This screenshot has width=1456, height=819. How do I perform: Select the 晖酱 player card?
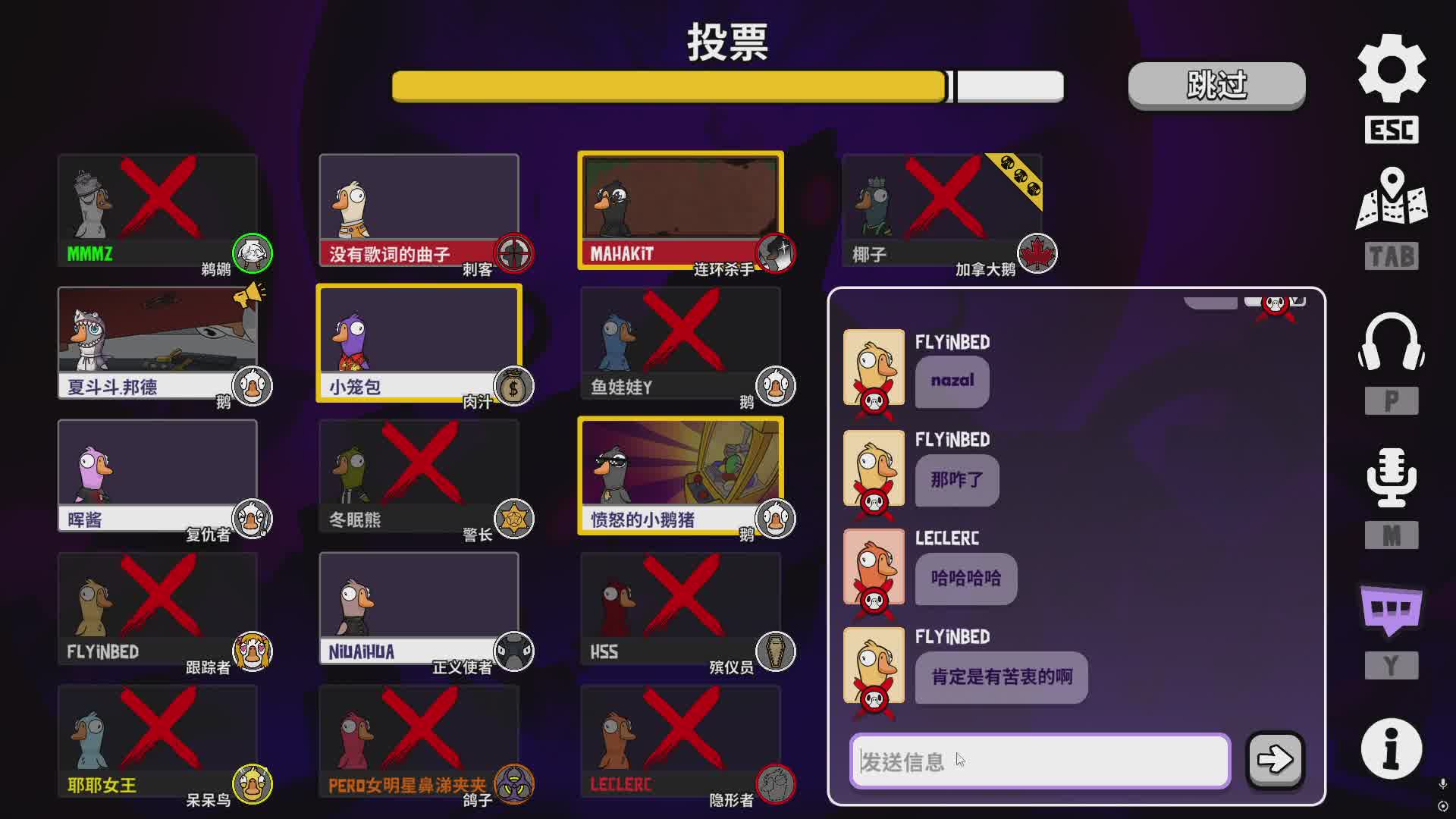click(158, 476)
